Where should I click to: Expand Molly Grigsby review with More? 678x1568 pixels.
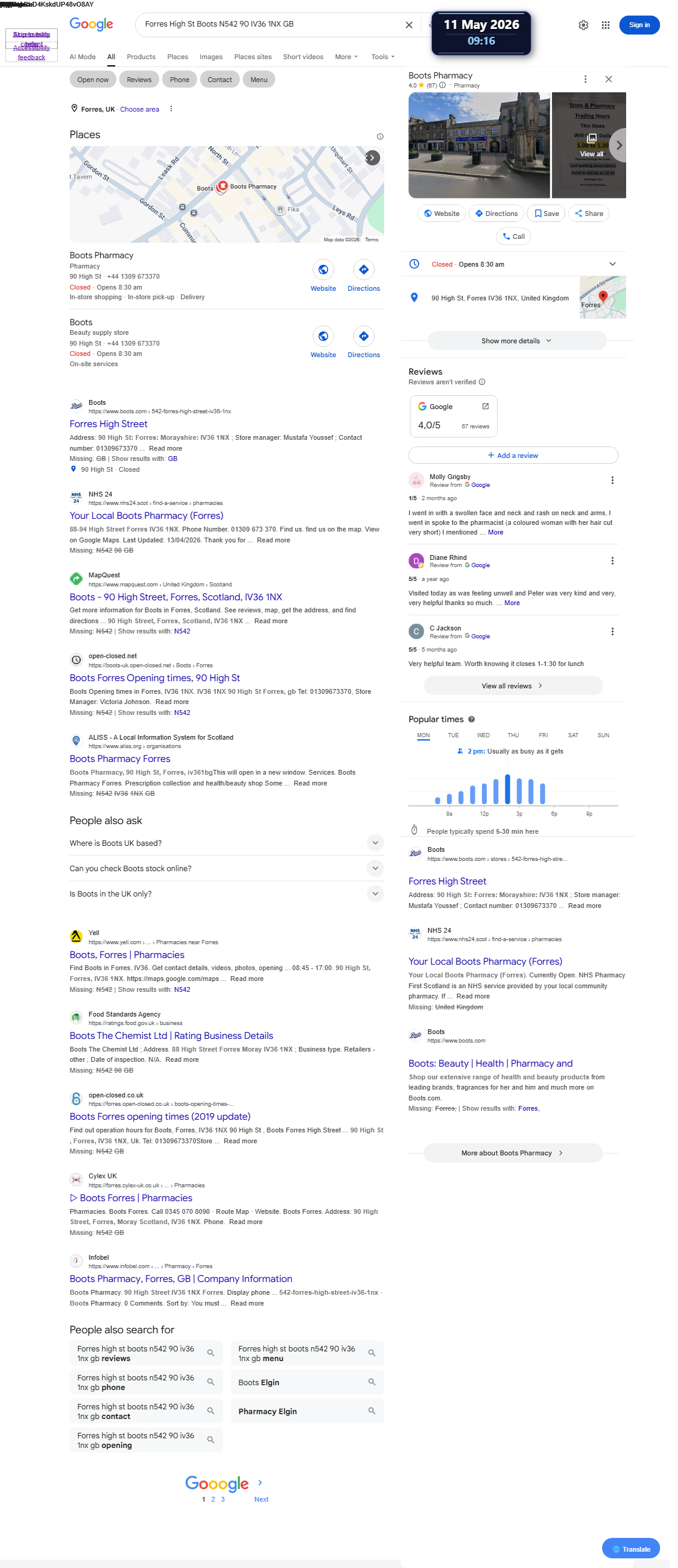tap(501, 538)
